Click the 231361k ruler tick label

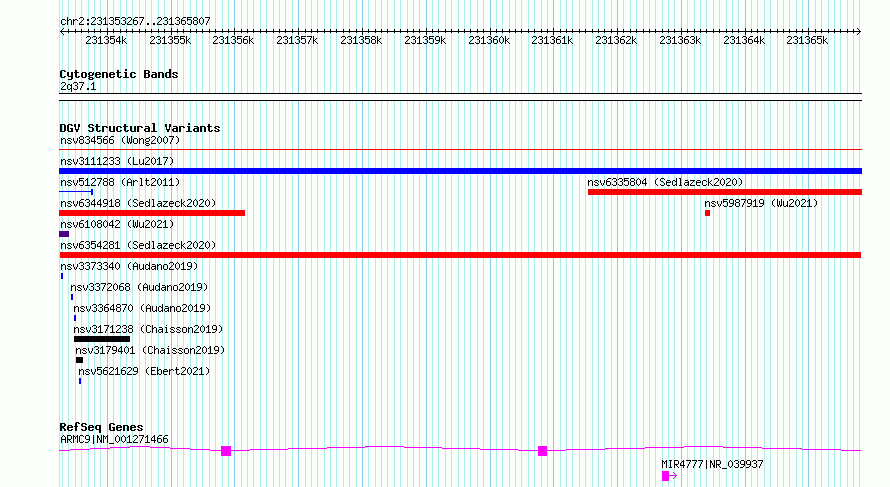coord(552,41)
